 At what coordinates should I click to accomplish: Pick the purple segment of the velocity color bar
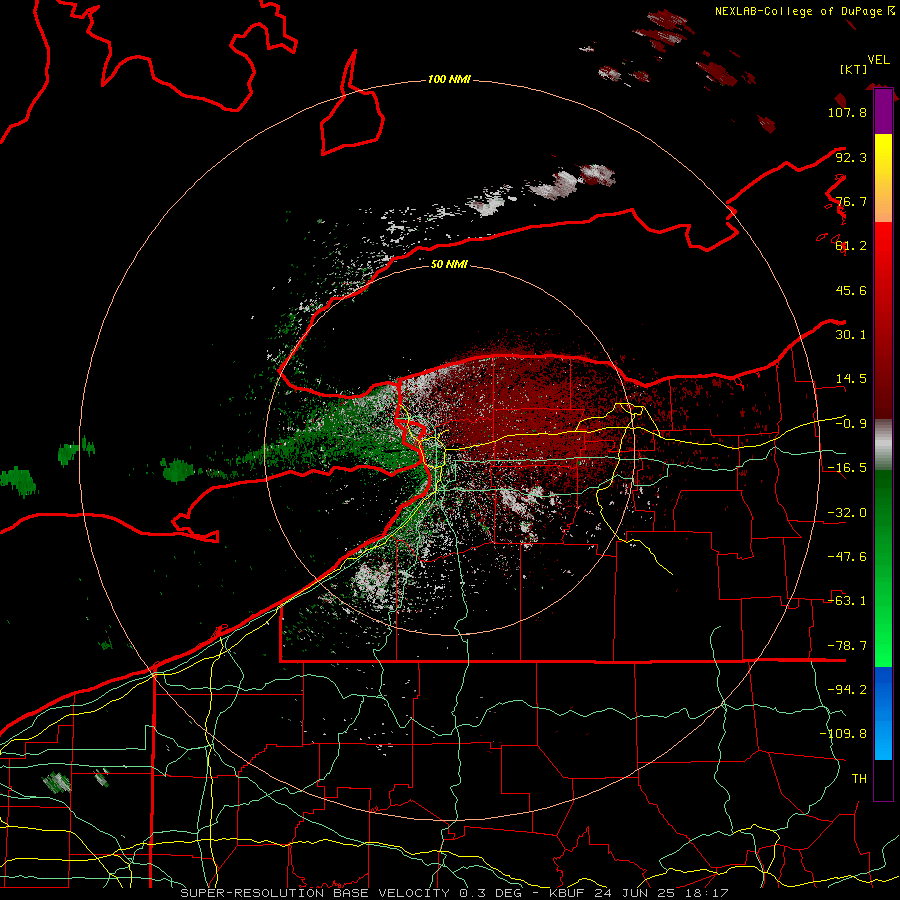pos(883,111)
